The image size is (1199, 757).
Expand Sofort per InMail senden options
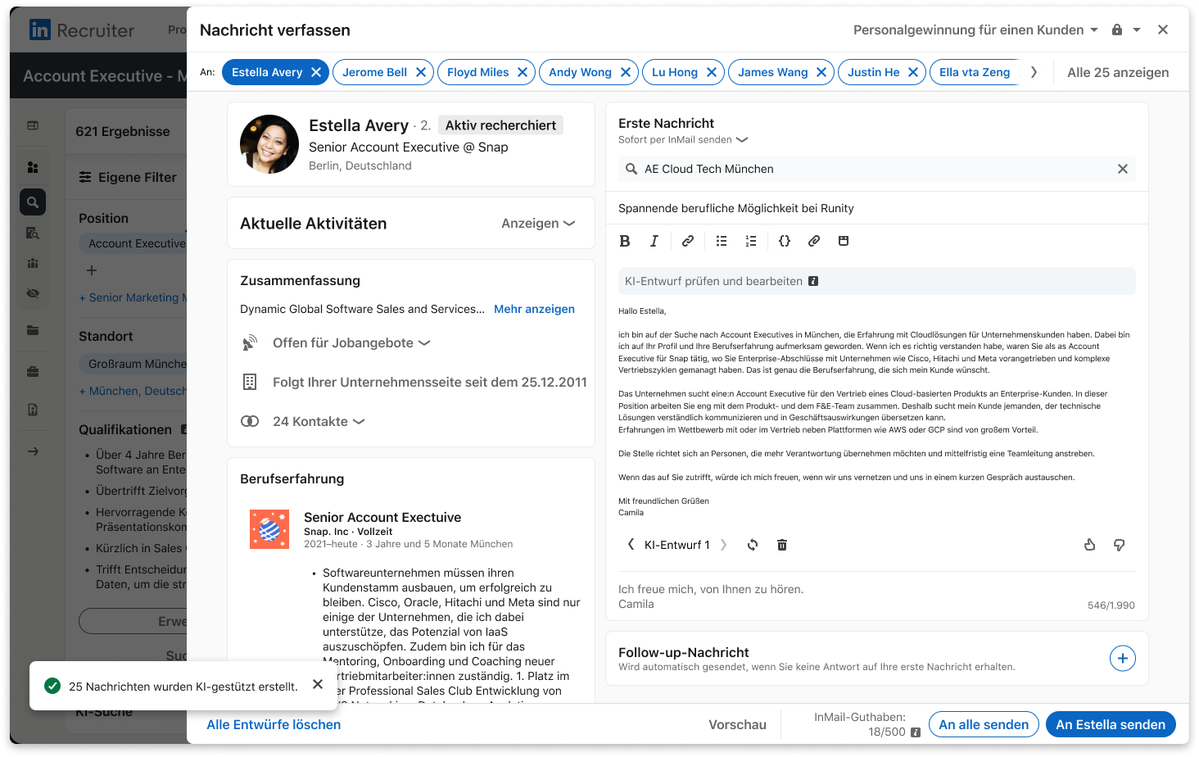682,140
